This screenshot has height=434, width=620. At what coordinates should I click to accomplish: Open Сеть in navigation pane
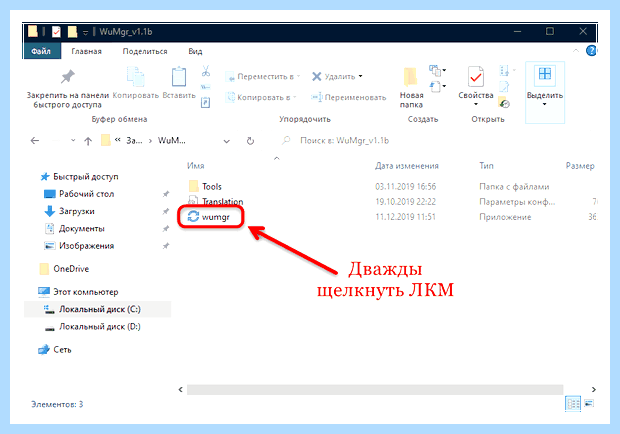pos(62,349)
